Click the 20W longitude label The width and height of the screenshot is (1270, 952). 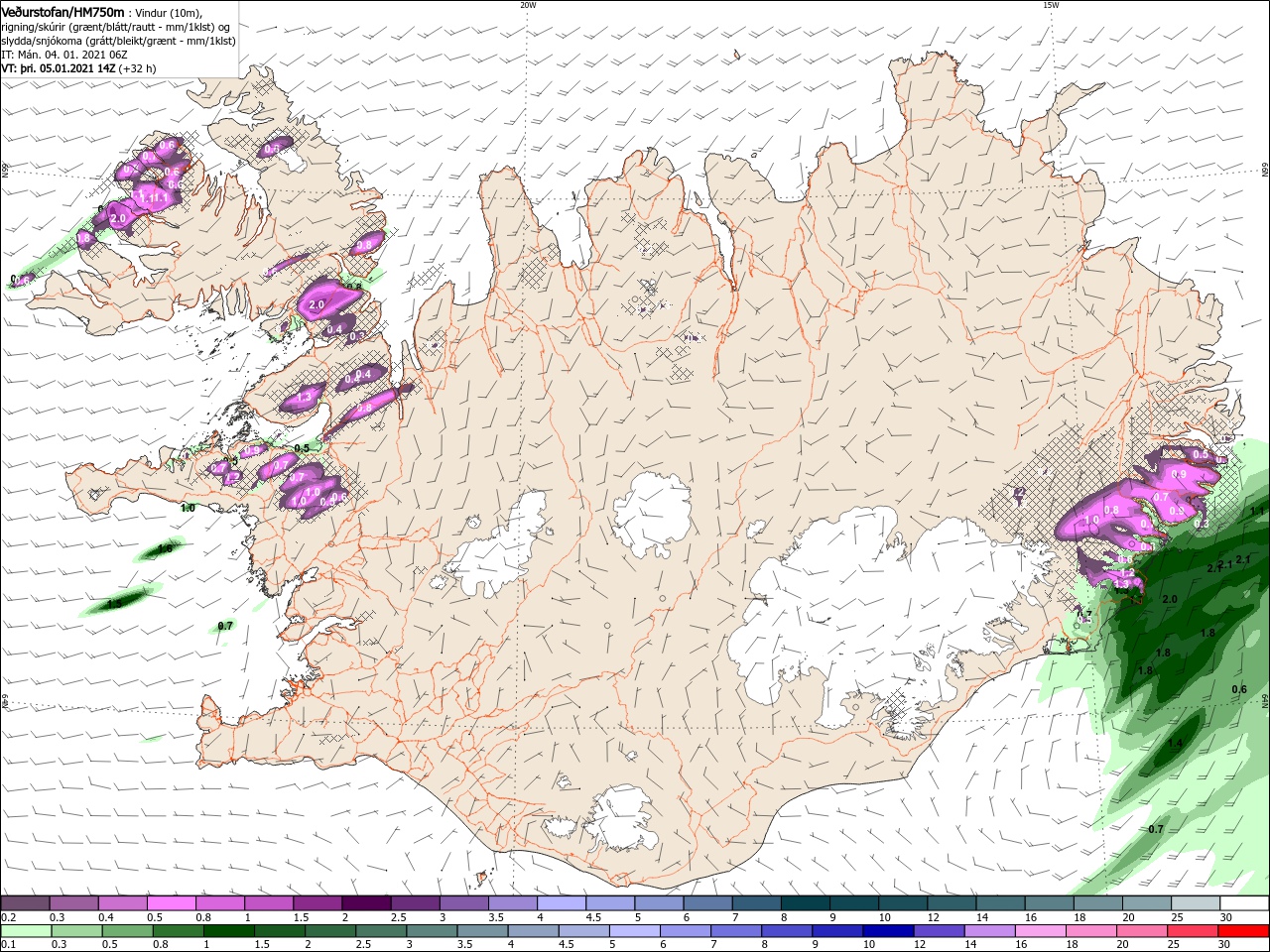[528, 5]
